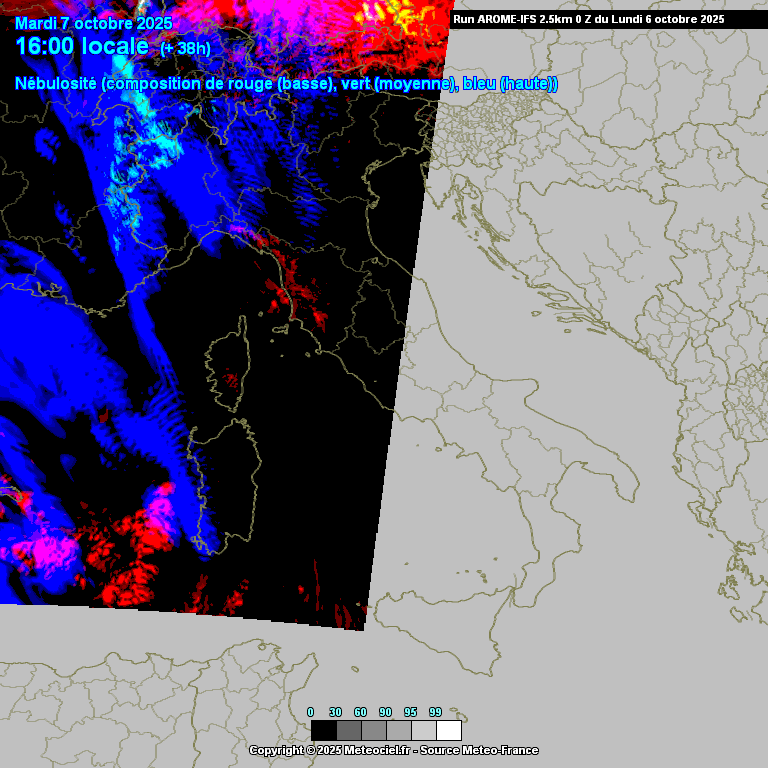The height and width of the screenshot is (768, 768).
Task: Open the Meteociel.fr copyright link
Action: [393, 750]
